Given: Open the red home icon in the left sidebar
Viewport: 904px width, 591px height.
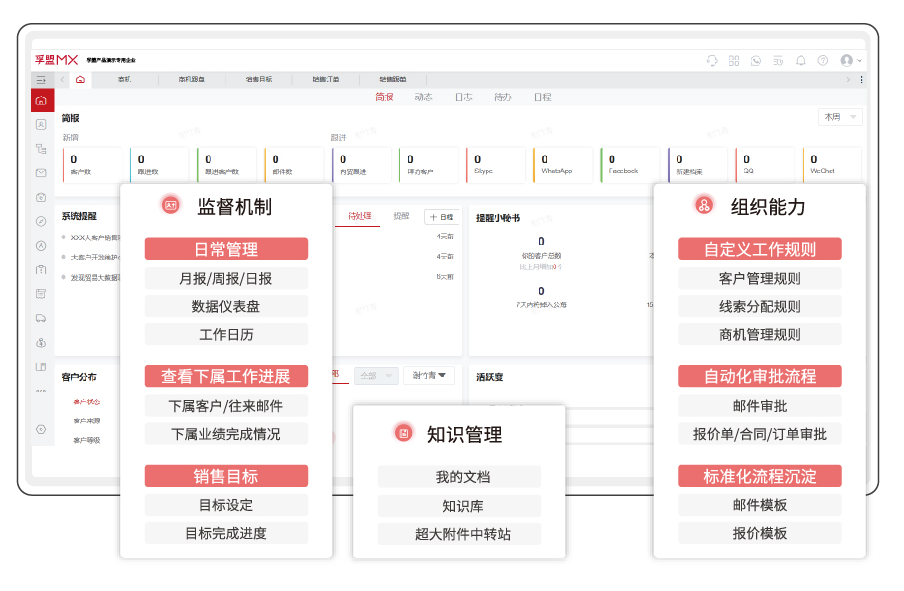Looking at the screenshot, I should click(41, 99).
